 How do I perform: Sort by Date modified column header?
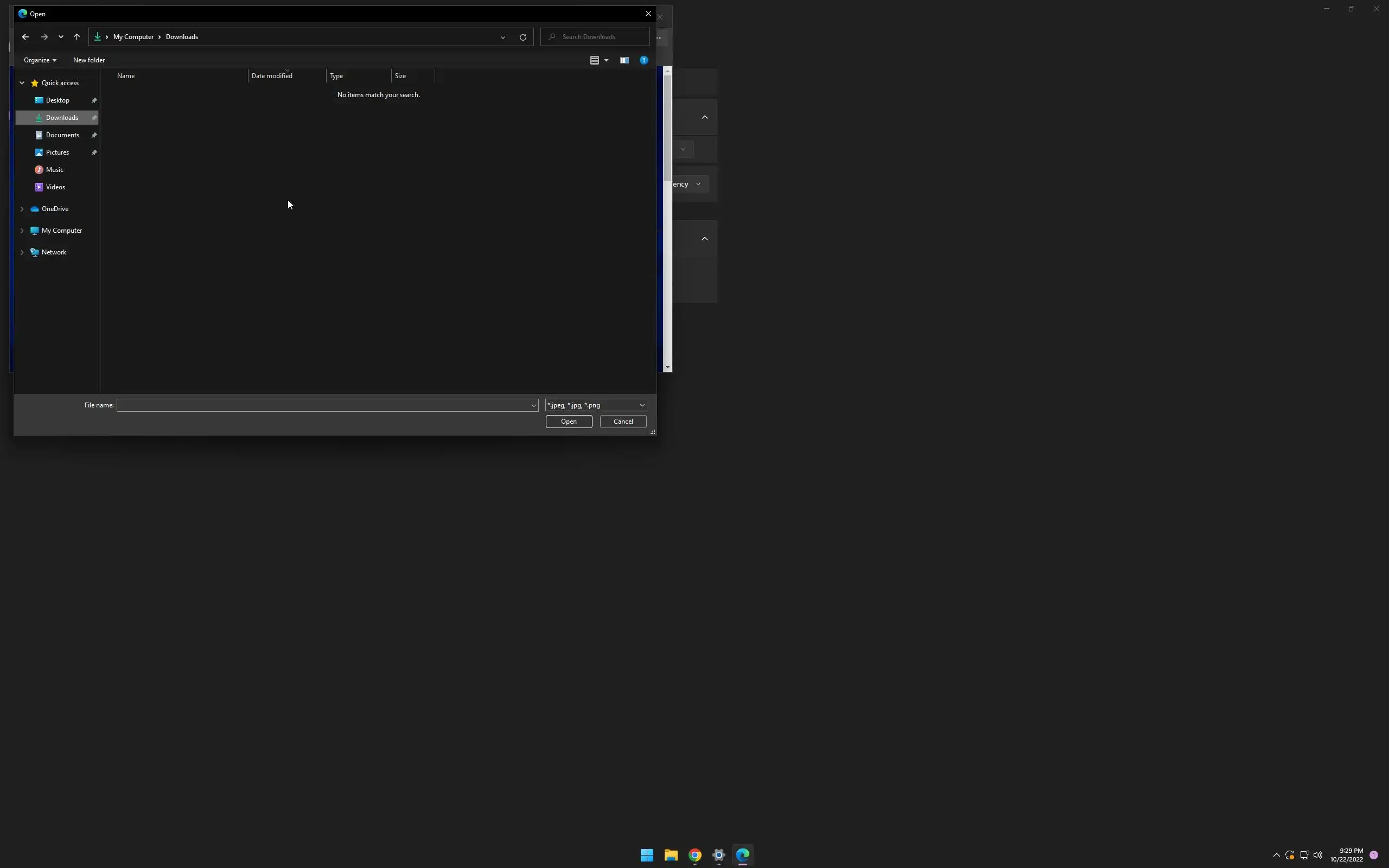271,76
